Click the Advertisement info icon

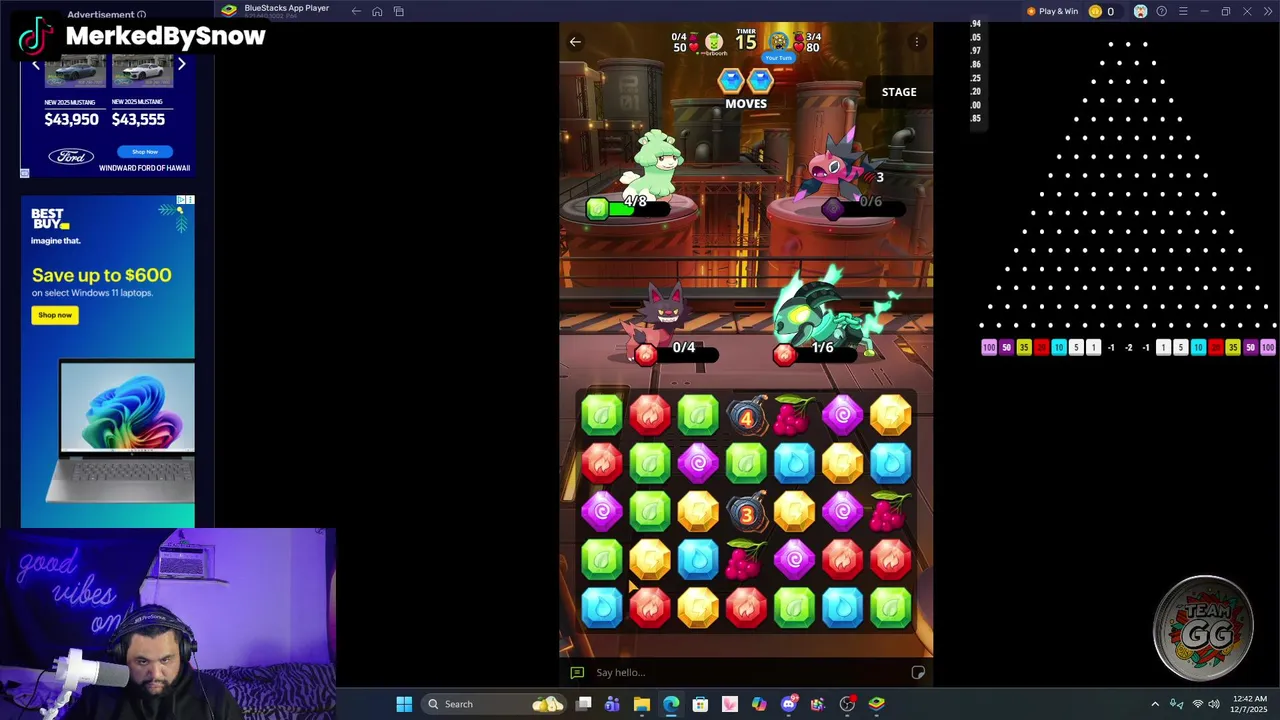141,15
